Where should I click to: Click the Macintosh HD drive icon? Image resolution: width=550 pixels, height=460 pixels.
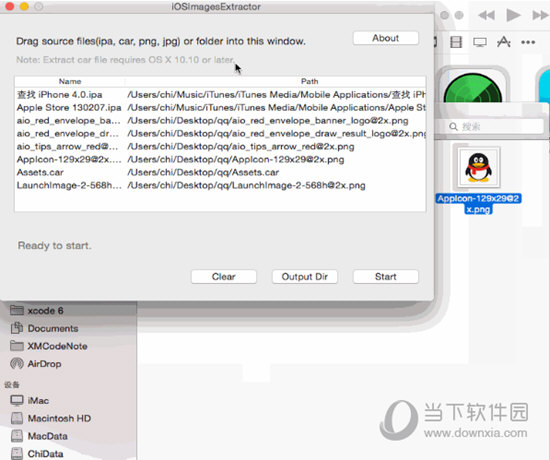coord(17,418)
